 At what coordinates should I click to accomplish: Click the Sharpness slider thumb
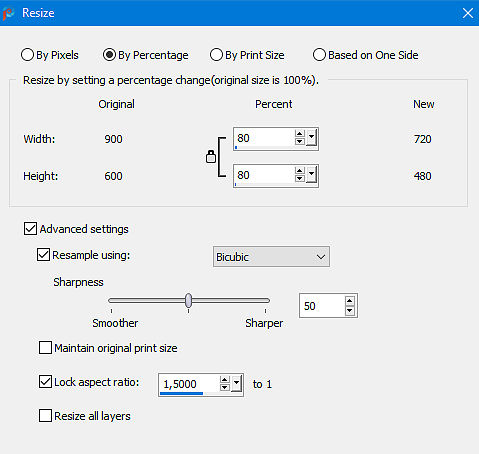point(188,300)
